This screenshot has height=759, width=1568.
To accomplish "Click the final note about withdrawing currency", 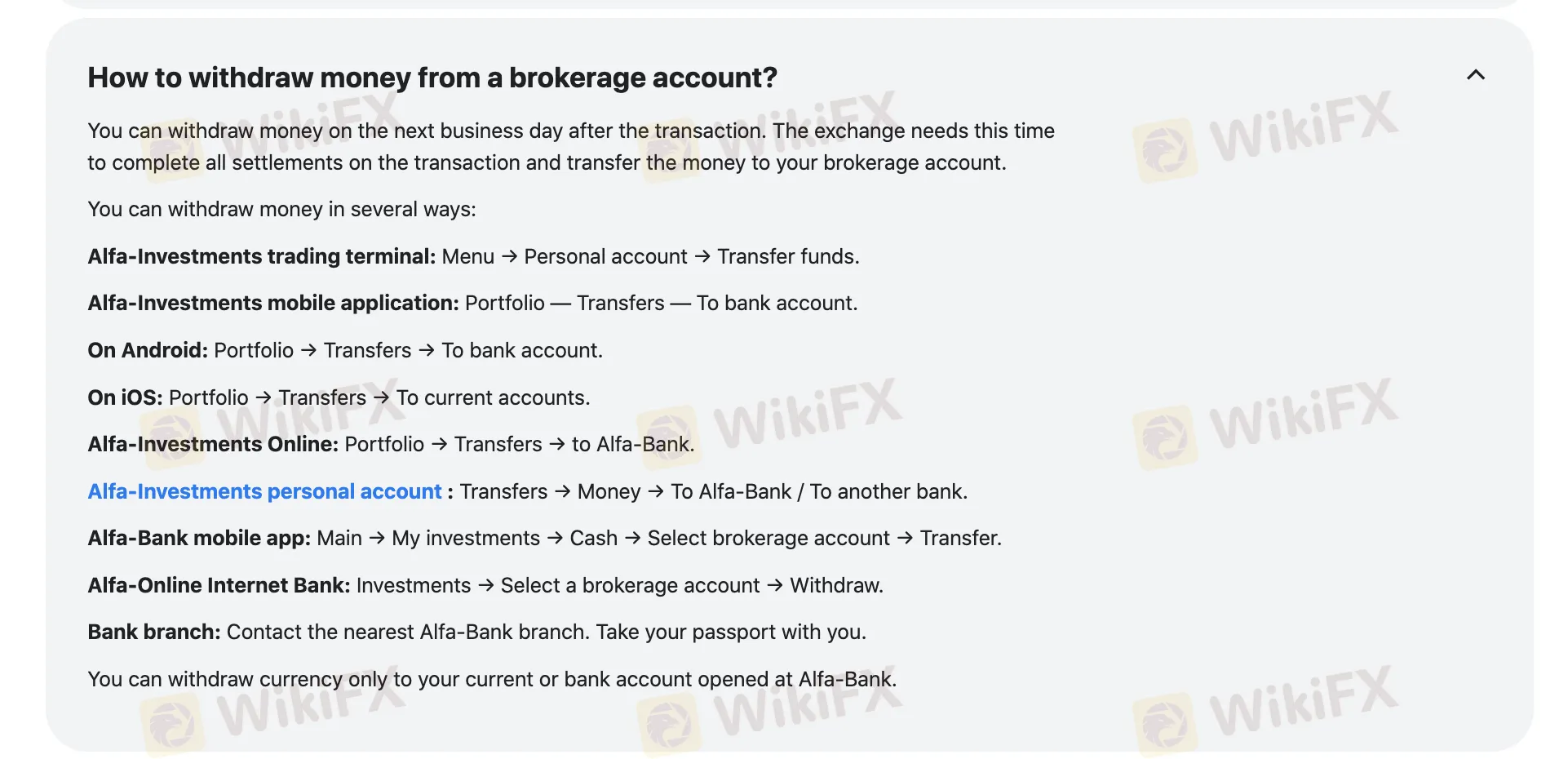I will point(491,678).
